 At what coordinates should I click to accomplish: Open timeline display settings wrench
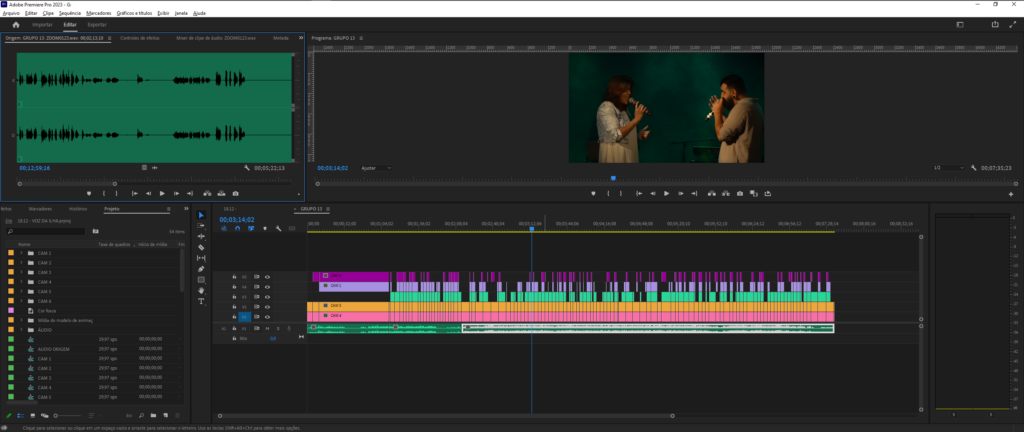click(x=278, y=228)
